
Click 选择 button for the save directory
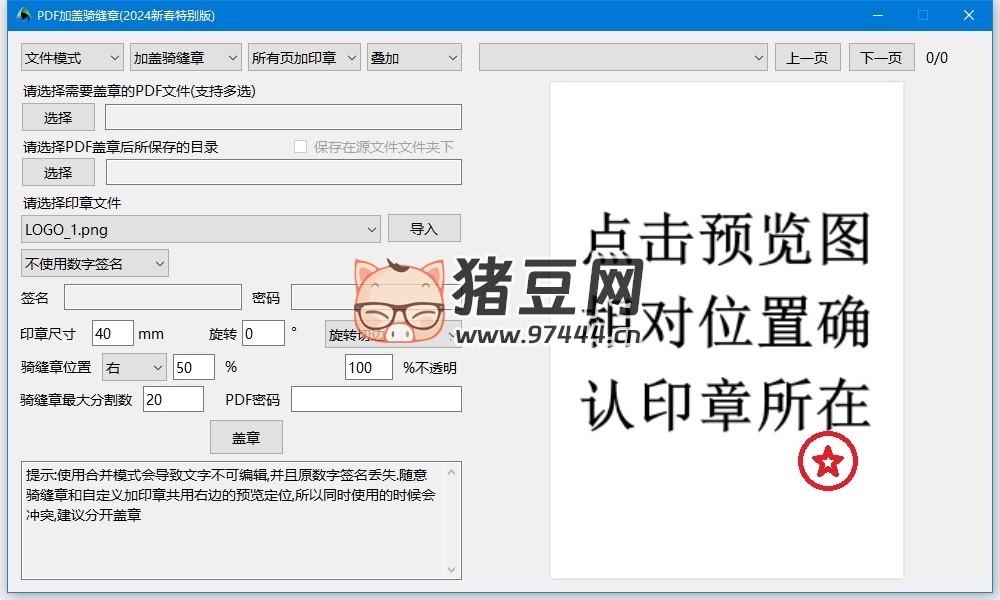58,172
